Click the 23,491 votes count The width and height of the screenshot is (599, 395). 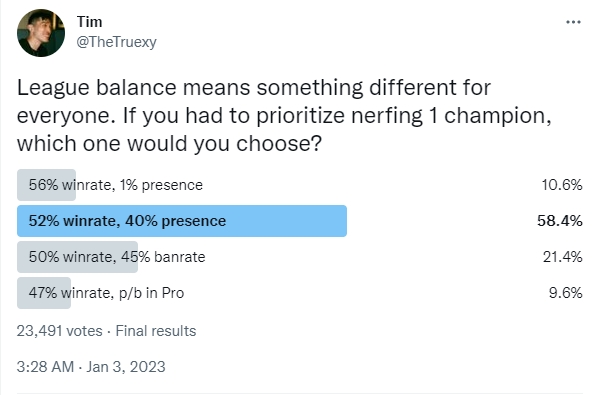60,331
